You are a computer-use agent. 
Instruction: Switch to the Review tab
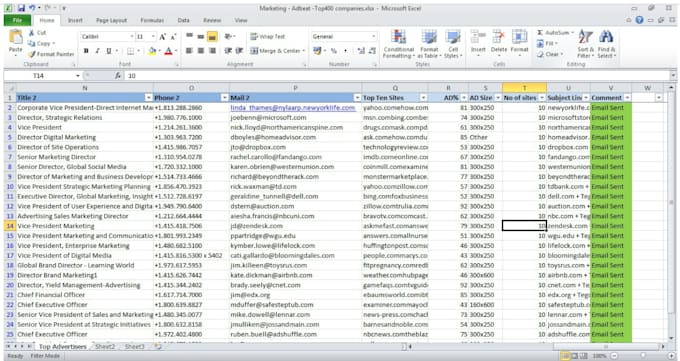212,20
